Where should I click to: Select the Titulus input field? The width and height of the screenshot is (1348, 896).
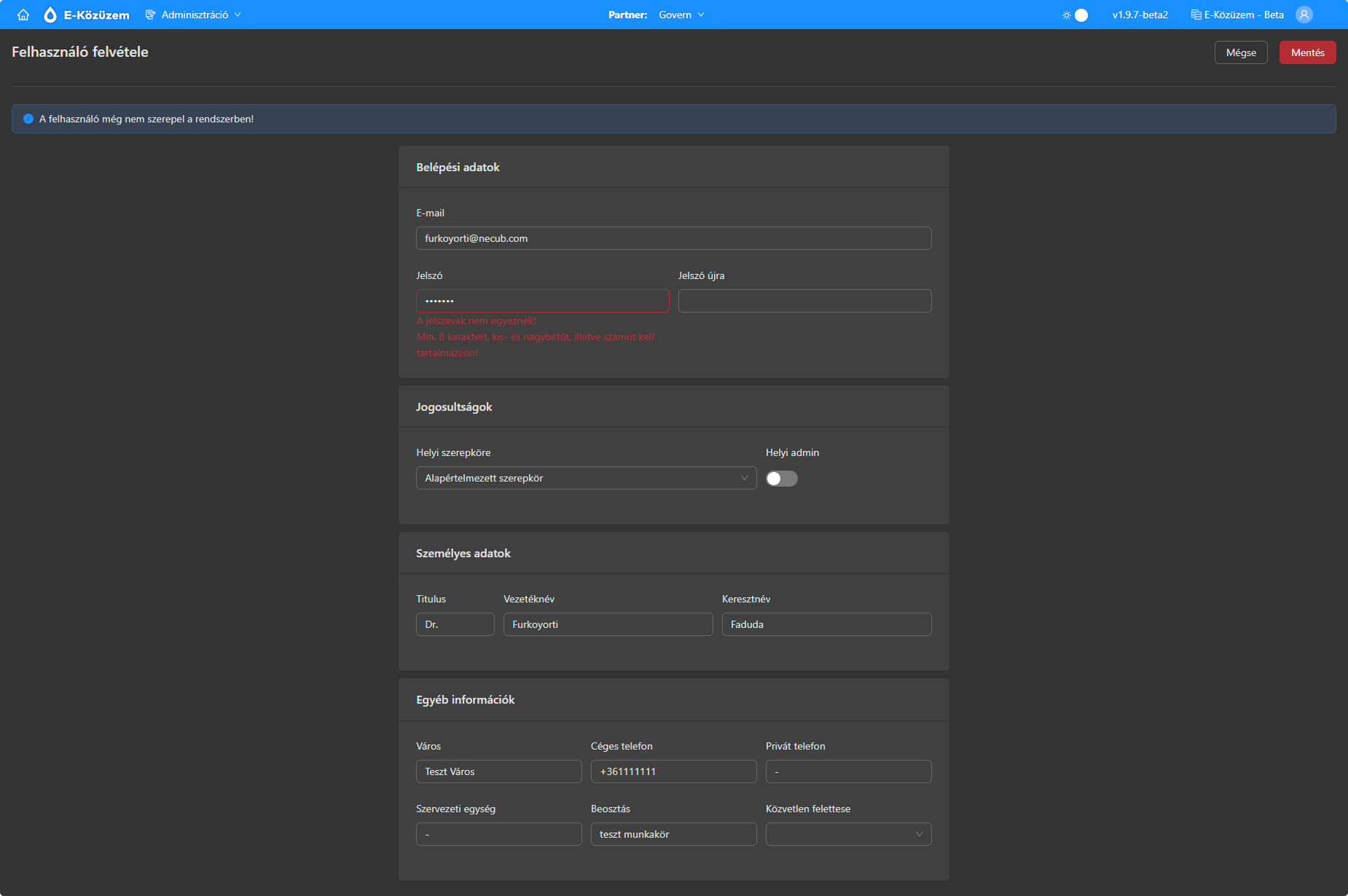[455, 624]
